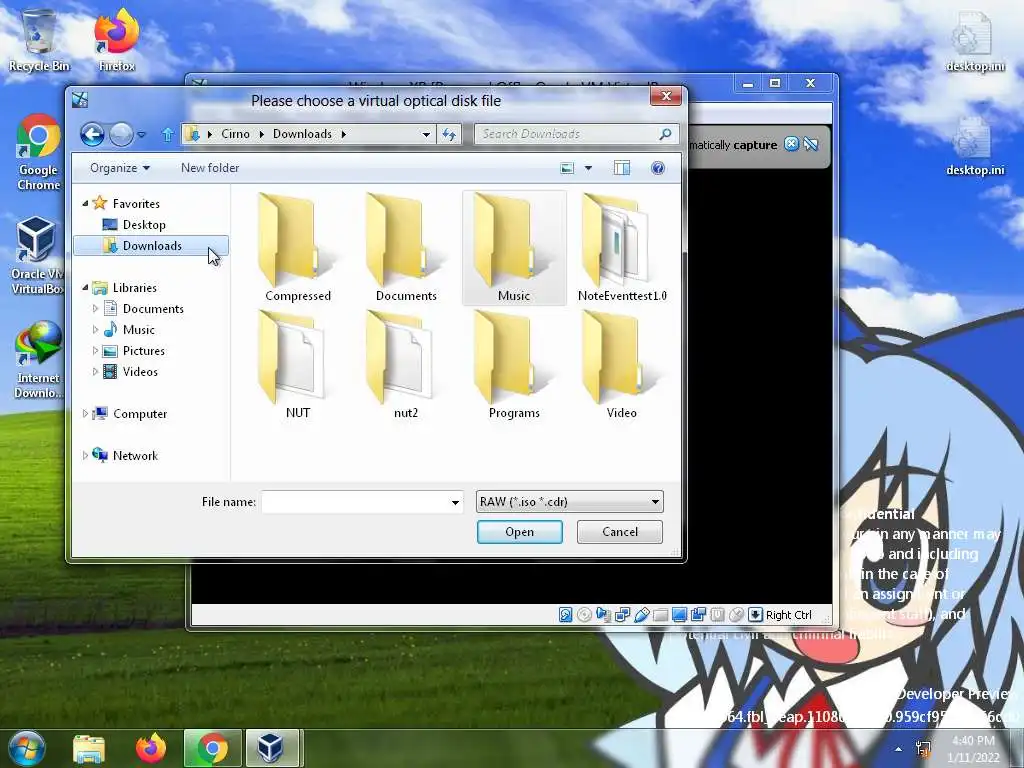
Task: Select the Documents folder in file list
Action: click(406, 248)
